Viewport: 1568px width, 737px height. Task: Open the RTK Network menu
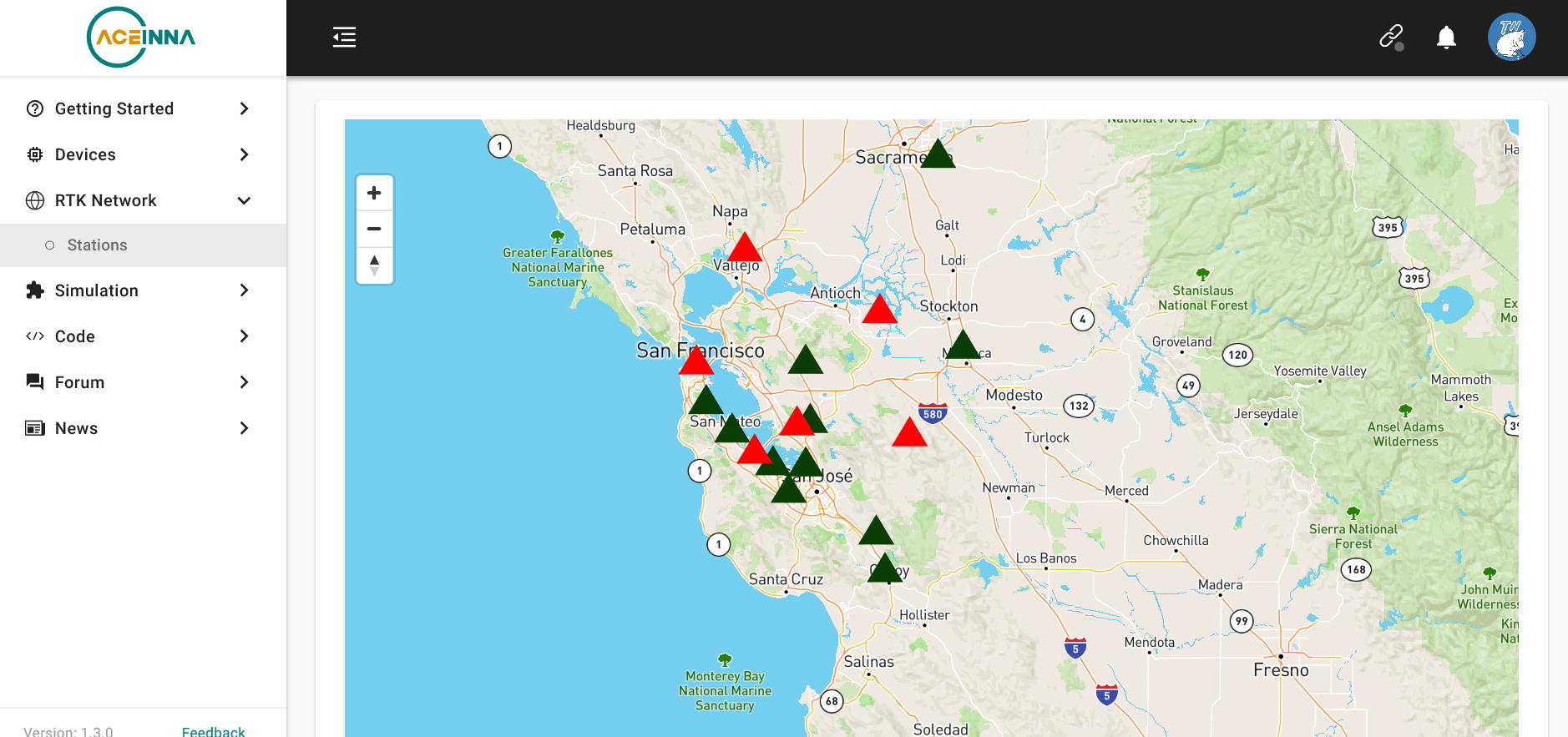143,200
